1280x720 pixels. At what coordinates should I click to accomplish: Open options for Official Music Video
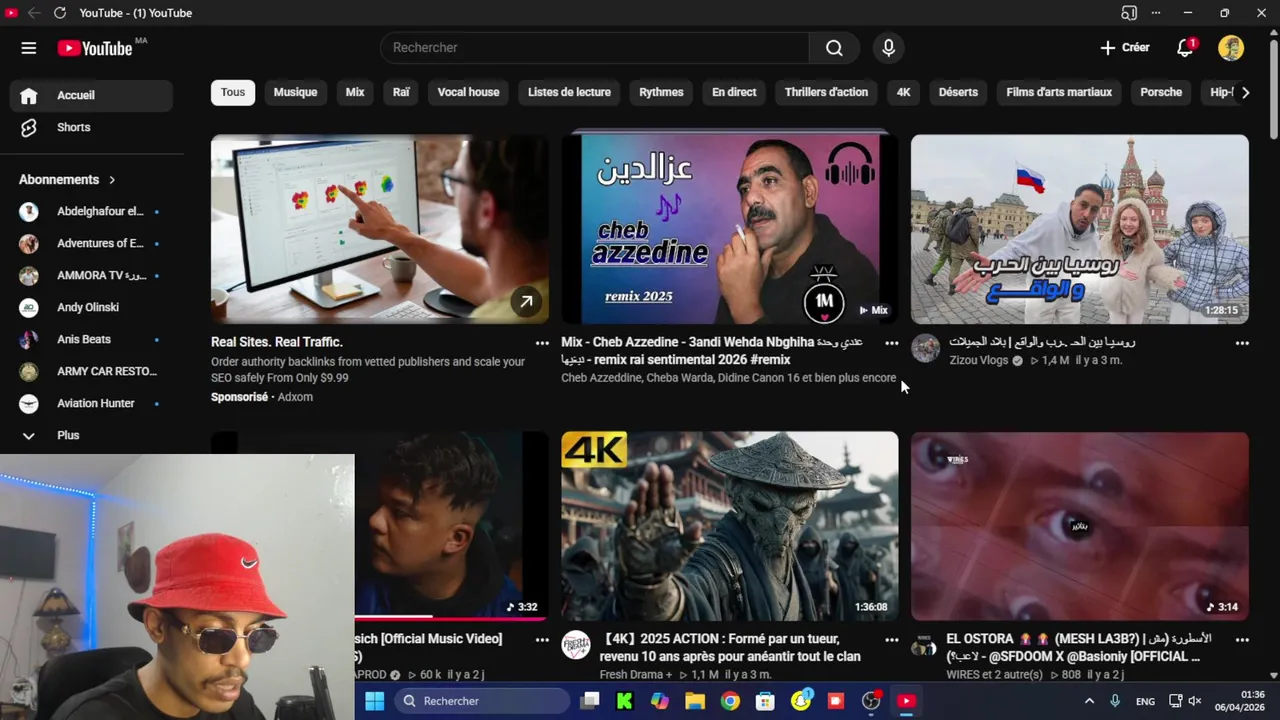(542, 640)
